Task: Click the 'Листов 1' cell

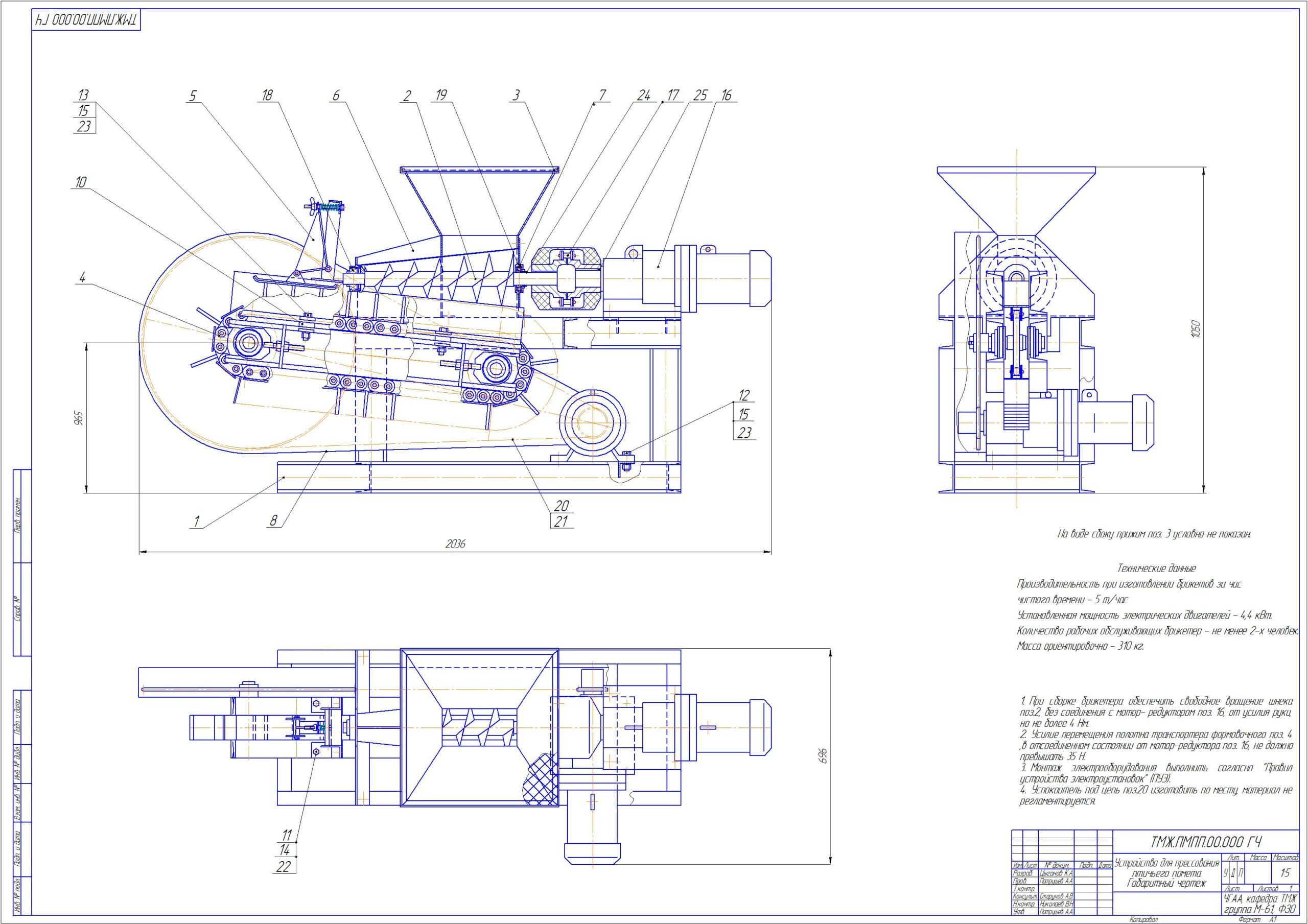Action: click(x=1276, y=889)
